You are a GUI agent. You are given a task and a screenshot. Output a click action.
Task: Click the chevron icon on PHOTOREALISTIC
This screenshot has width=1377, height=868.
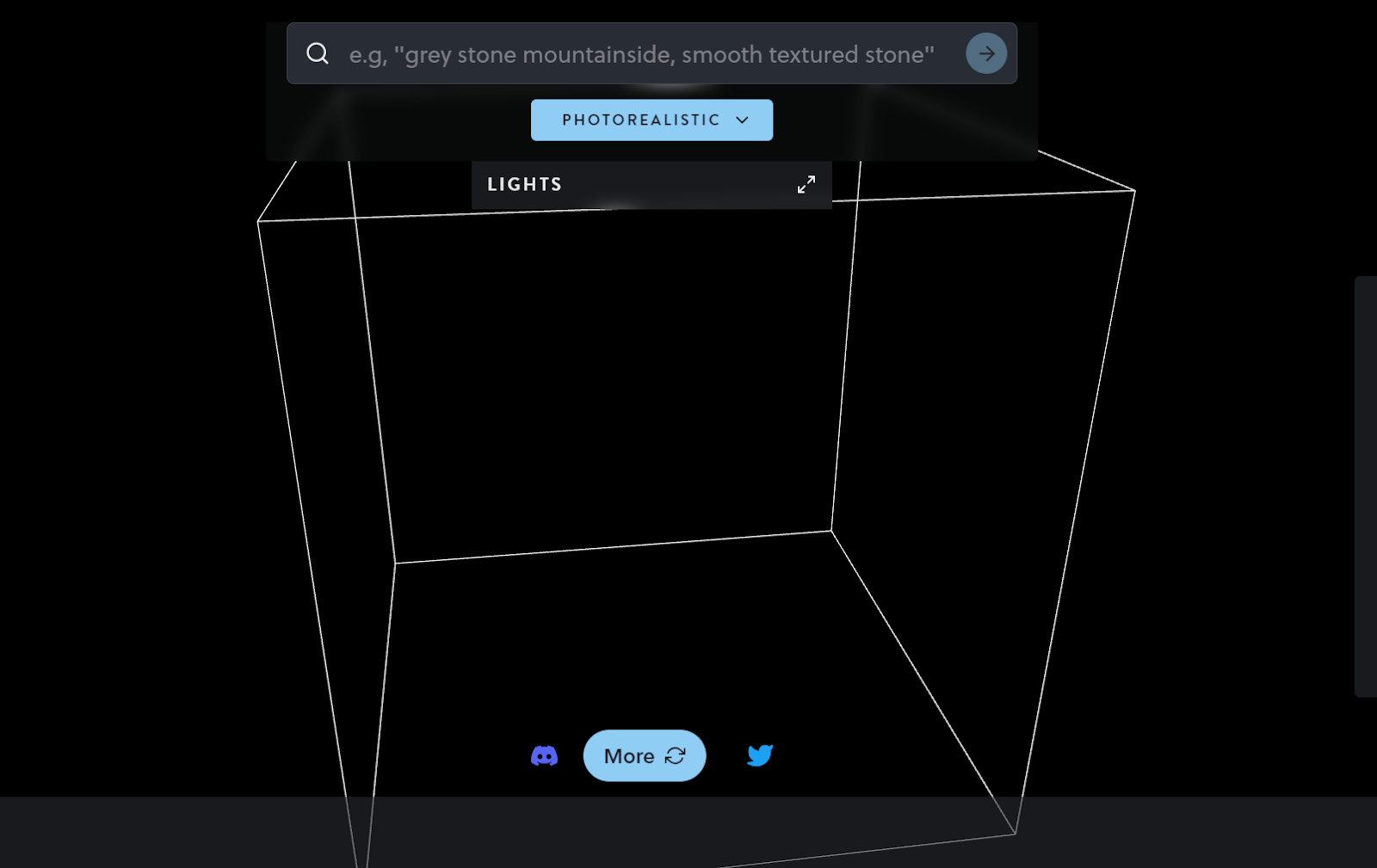[x=741, y=120]
